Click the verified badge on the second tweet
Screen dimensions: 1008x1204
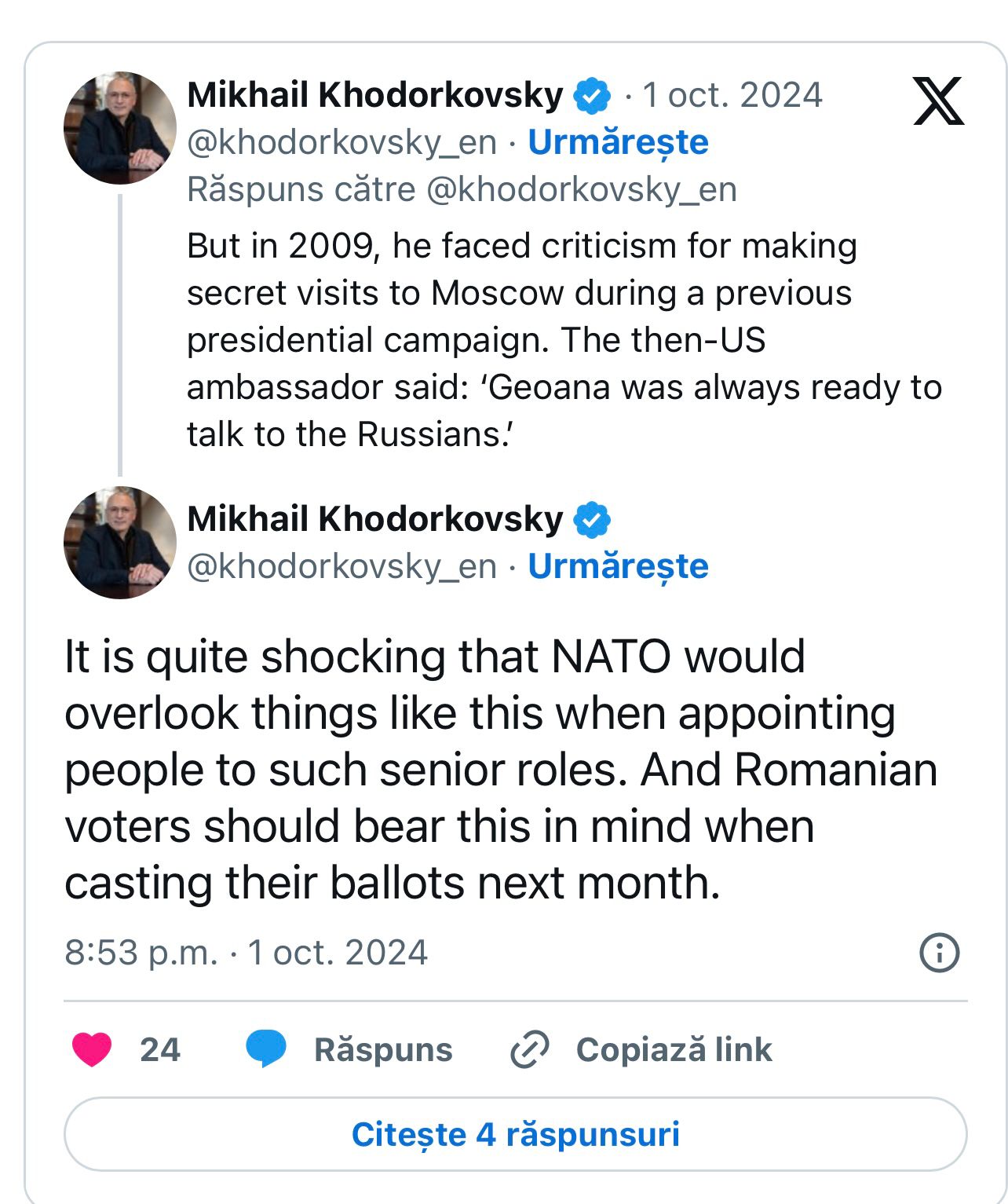click(x=592, y=520)
